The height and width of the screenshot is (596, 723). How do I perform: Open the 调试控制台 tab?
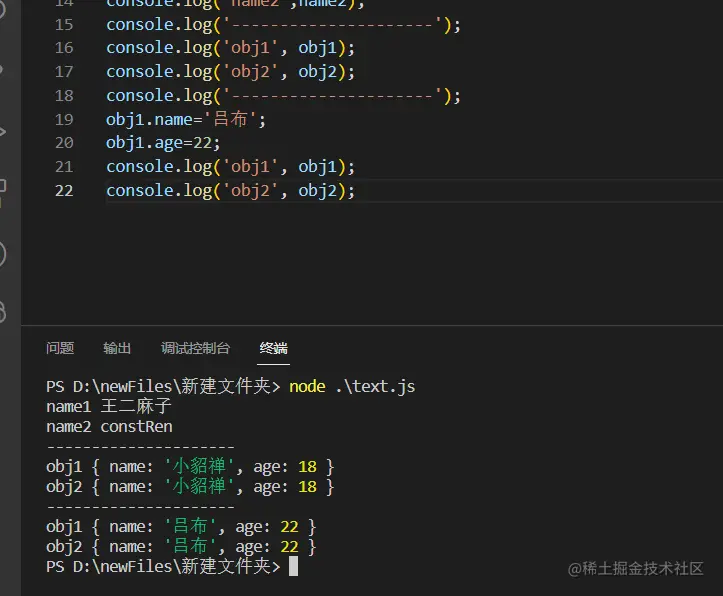click(195, 348)
